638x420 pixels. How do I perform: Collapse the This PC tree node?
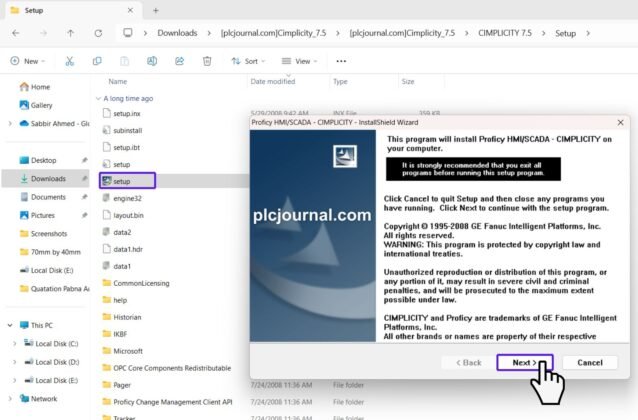(9, 325)
